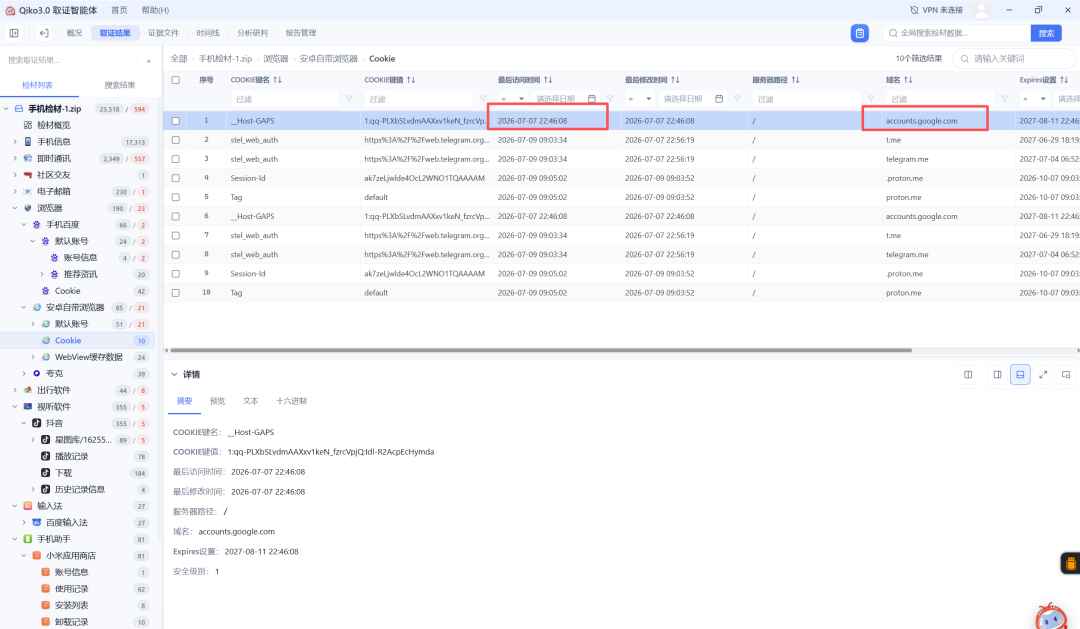
Task: Tick the checkbox for row 4 Session-Id
Action: click(176, 178)
